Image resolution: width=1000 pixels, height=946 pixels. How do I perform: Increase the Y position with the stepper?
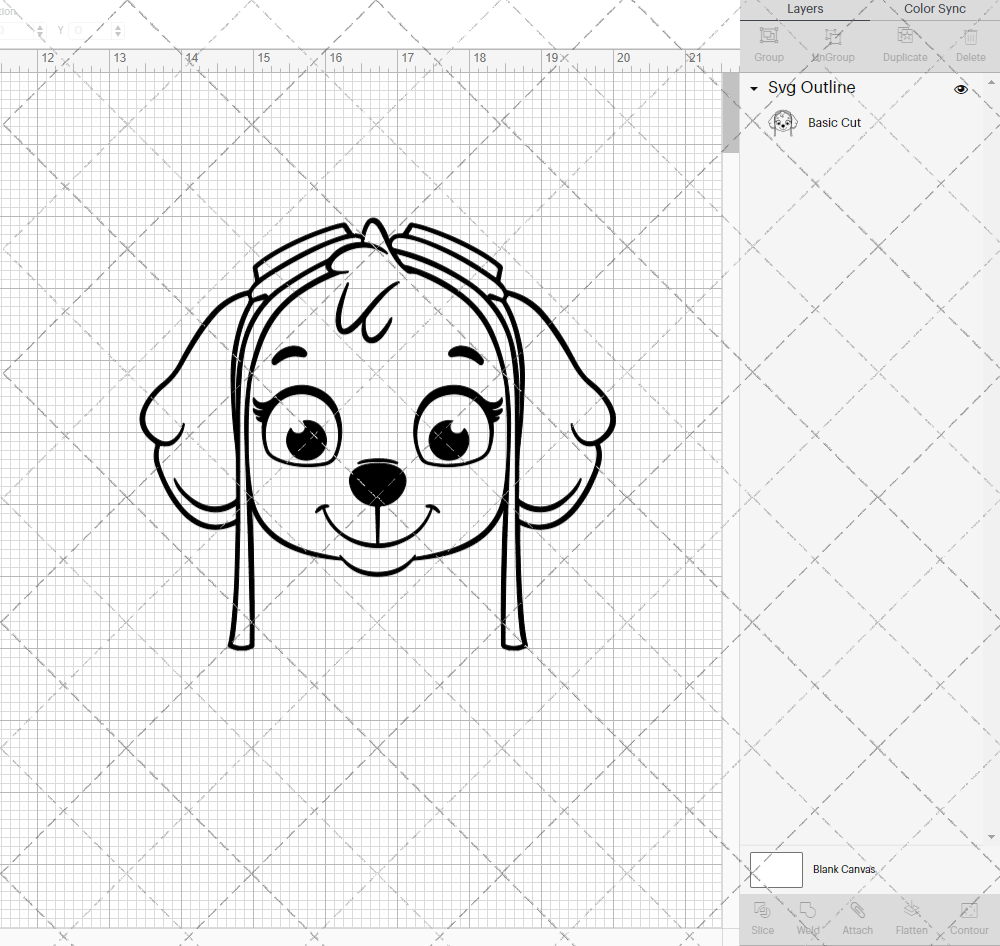coord(117,26)
